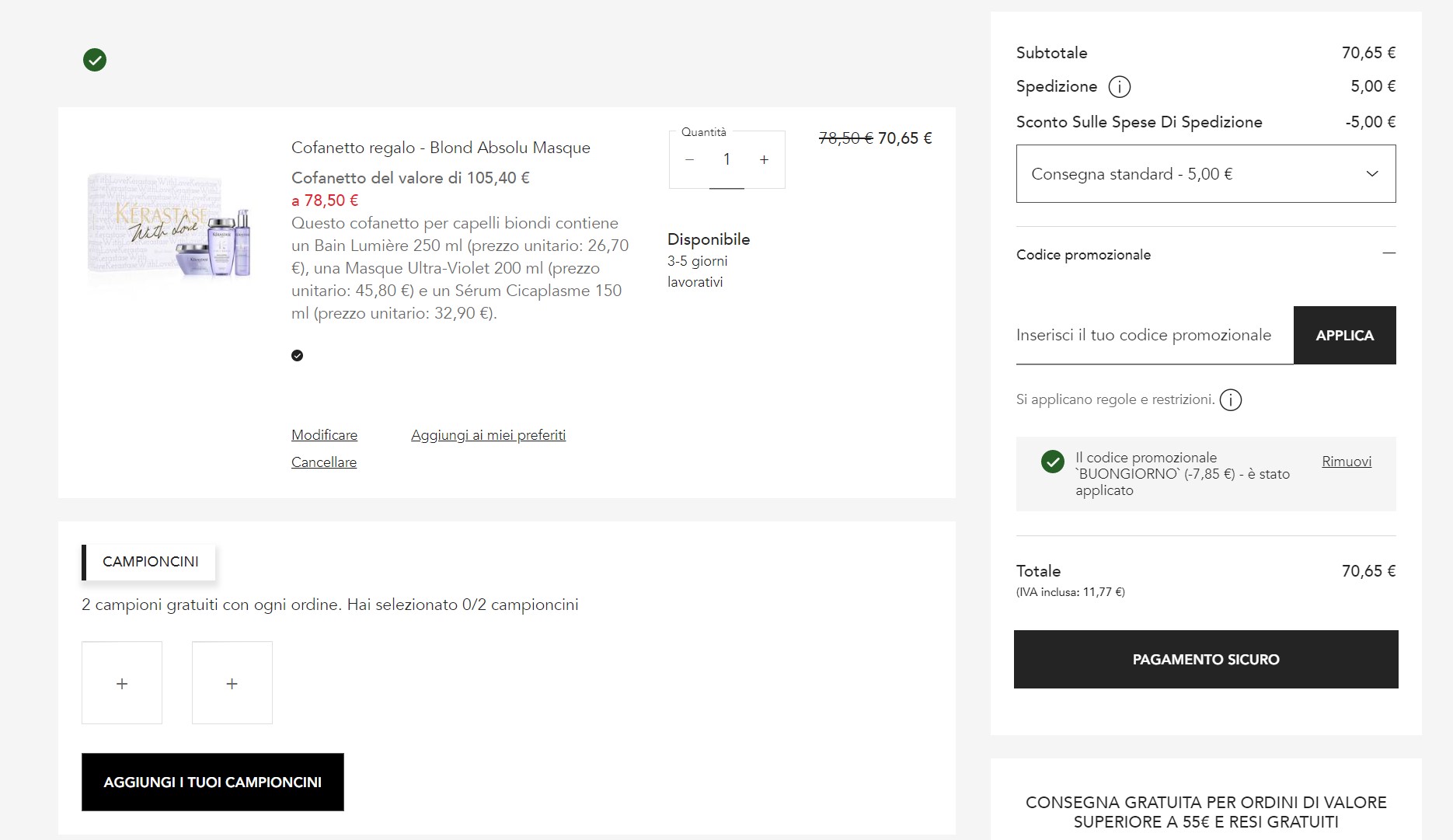Remove the applied promo code via Rimuovi

1347,462
